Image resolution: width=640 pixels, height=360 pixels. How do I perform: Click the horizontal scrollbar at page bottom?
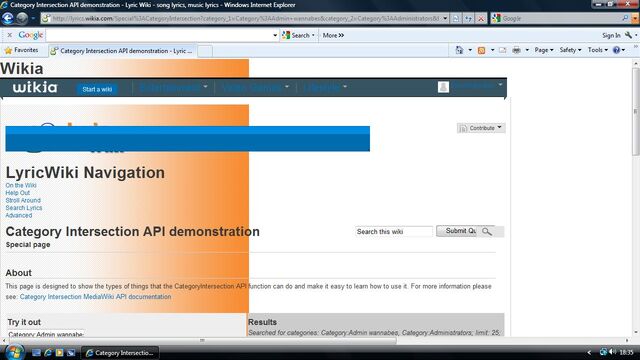[202, 340]
